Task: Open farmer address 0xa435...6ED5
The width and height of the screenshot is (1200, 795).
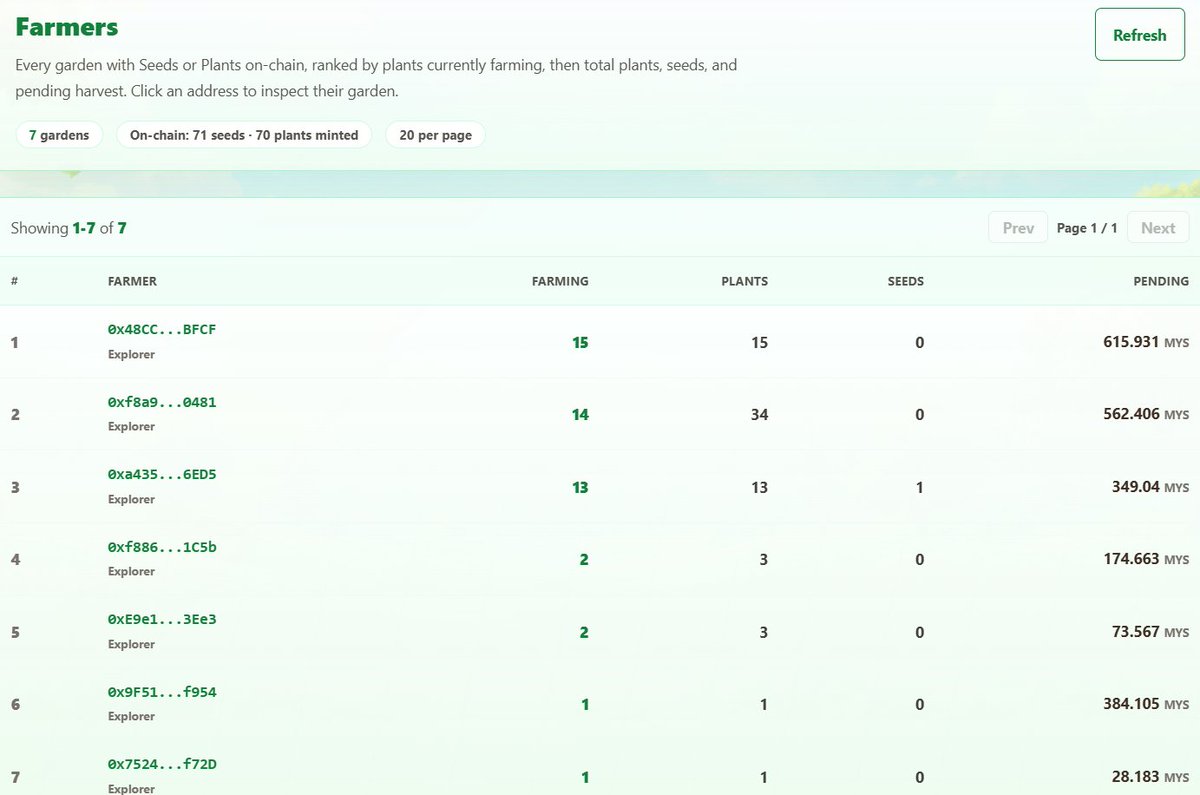Action: coord(162,474)
